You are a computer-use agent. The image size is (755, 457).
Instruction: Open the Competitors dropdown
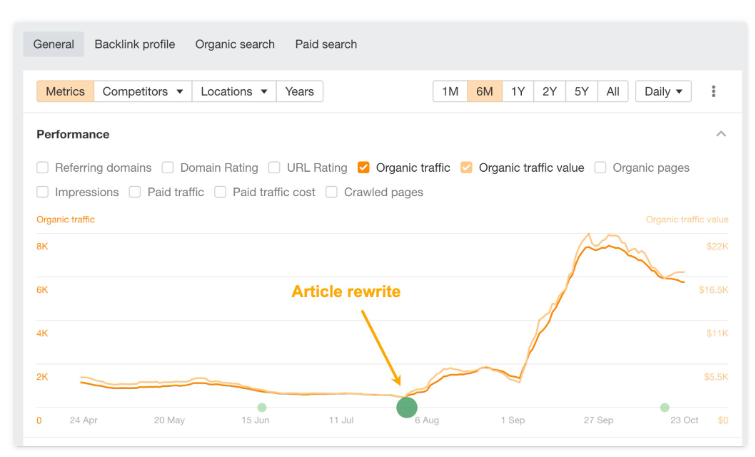pos(143,91)
